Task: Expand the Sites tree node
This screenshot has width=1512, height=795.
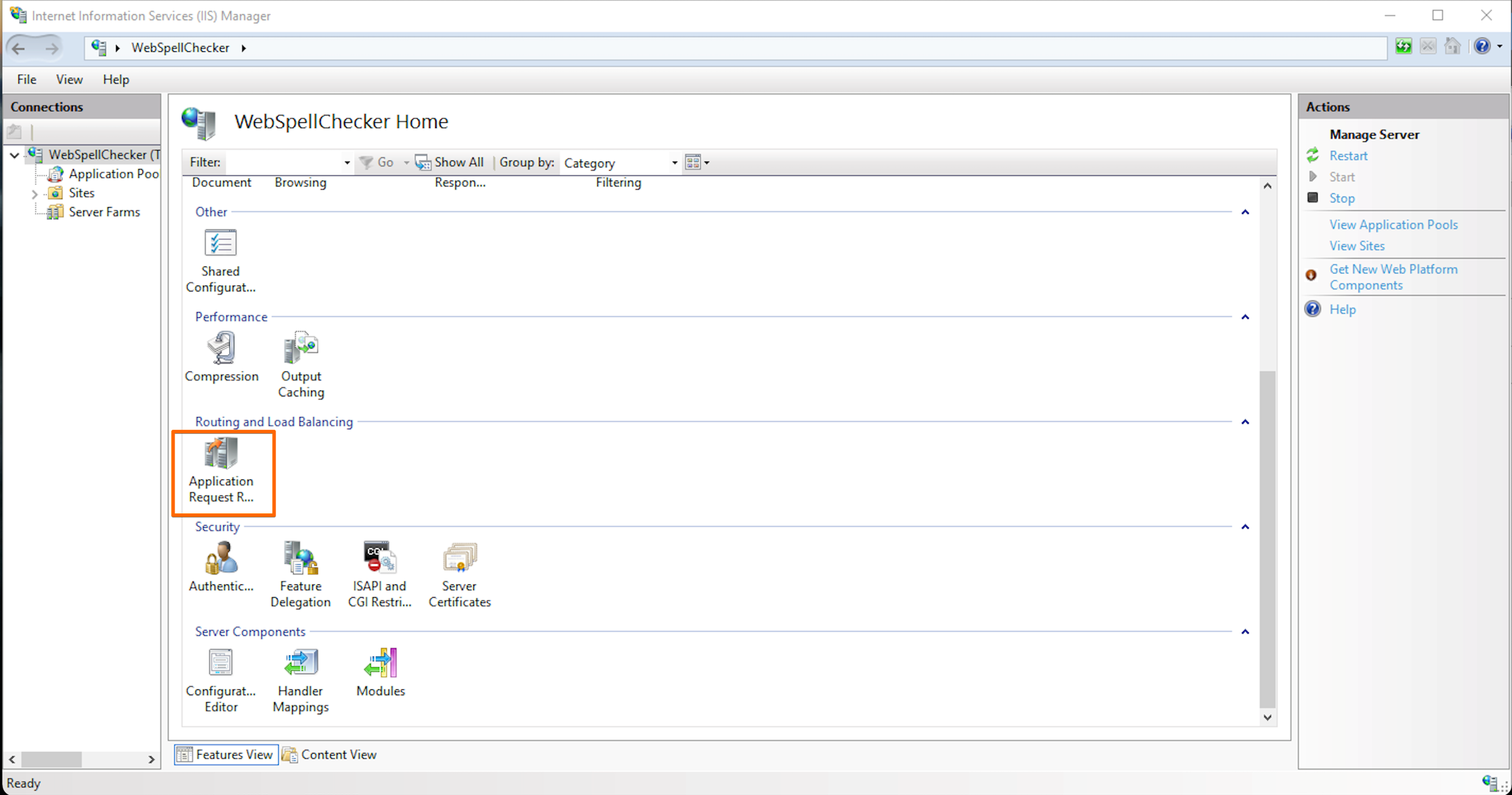Action: (x=35, y=194)
